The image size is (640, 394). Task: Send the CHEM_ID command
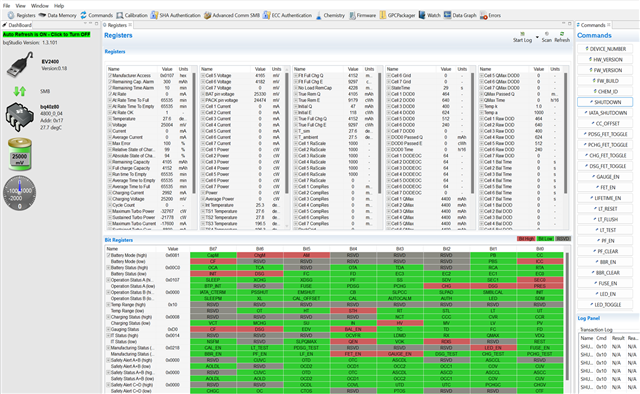click(x=605, y=91)
